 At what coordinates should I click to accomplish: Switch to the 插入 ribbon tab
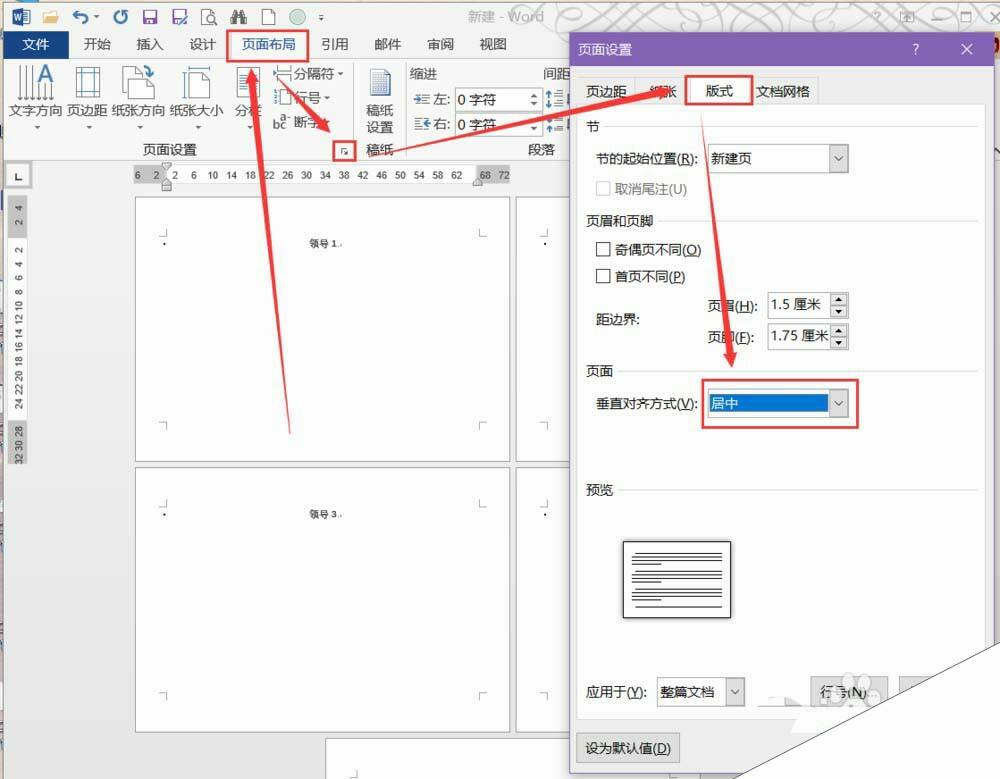click(x=150, y=44)
